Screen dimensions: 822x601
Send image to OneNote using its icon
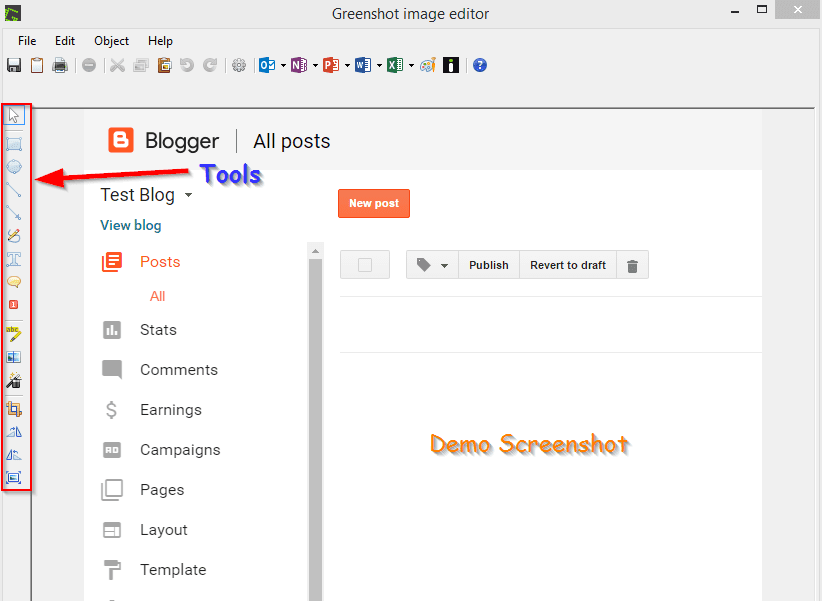[299, 66]
